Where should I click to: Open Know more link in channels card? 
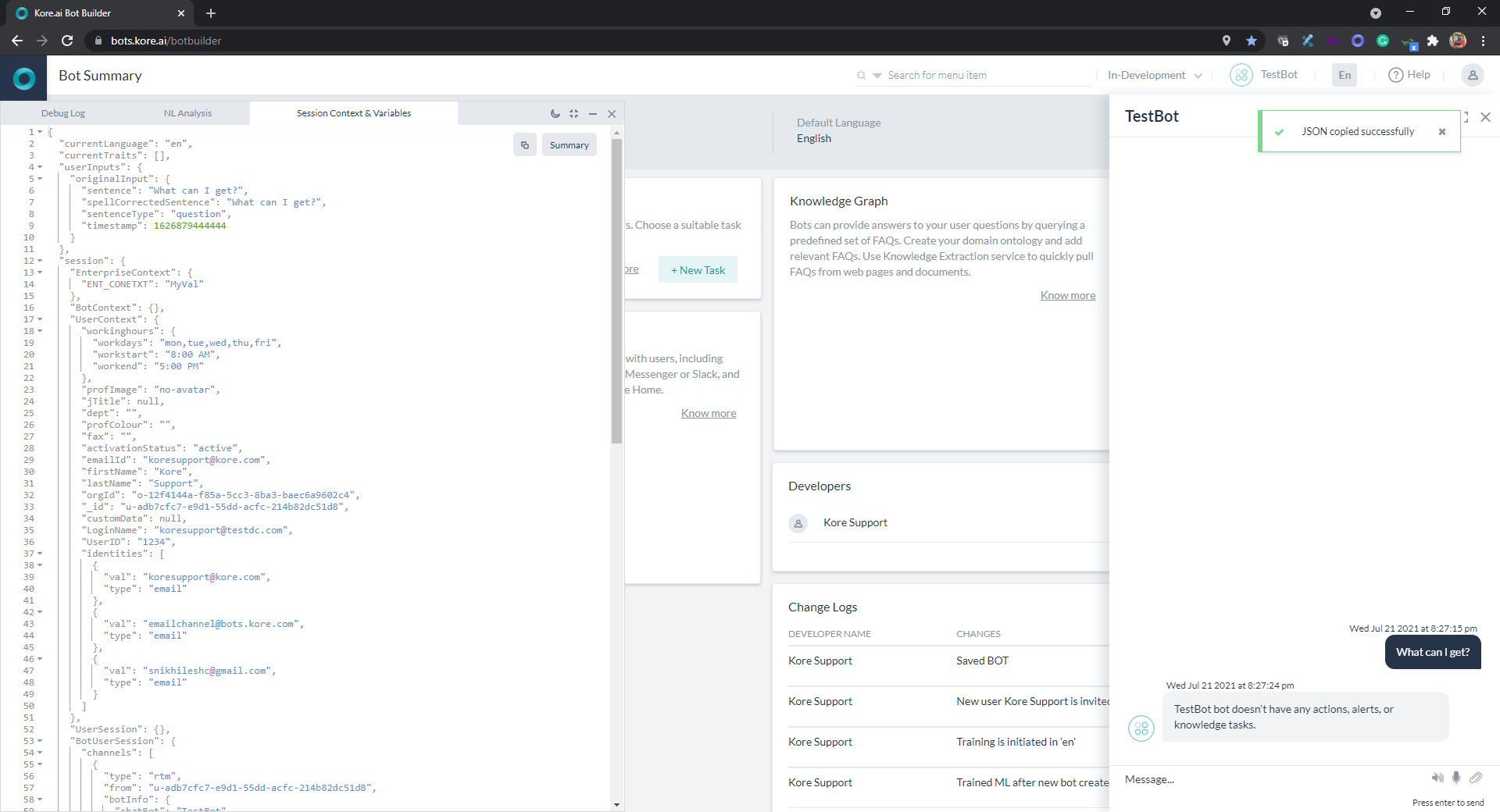(x=709, y=413)
